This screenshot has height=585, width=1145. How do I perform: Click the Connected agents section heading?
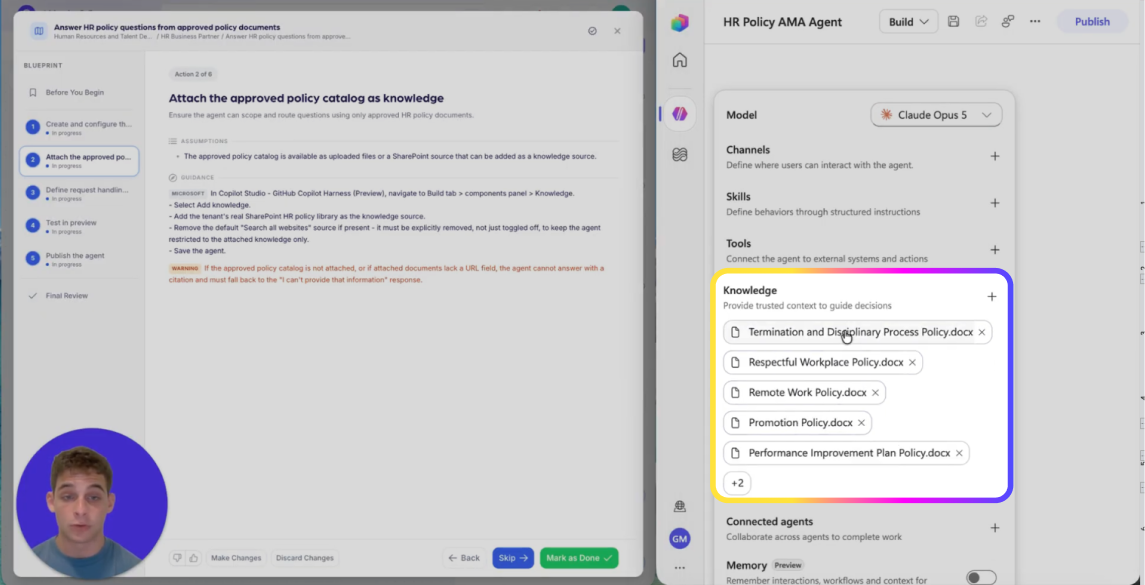[769, 521]
